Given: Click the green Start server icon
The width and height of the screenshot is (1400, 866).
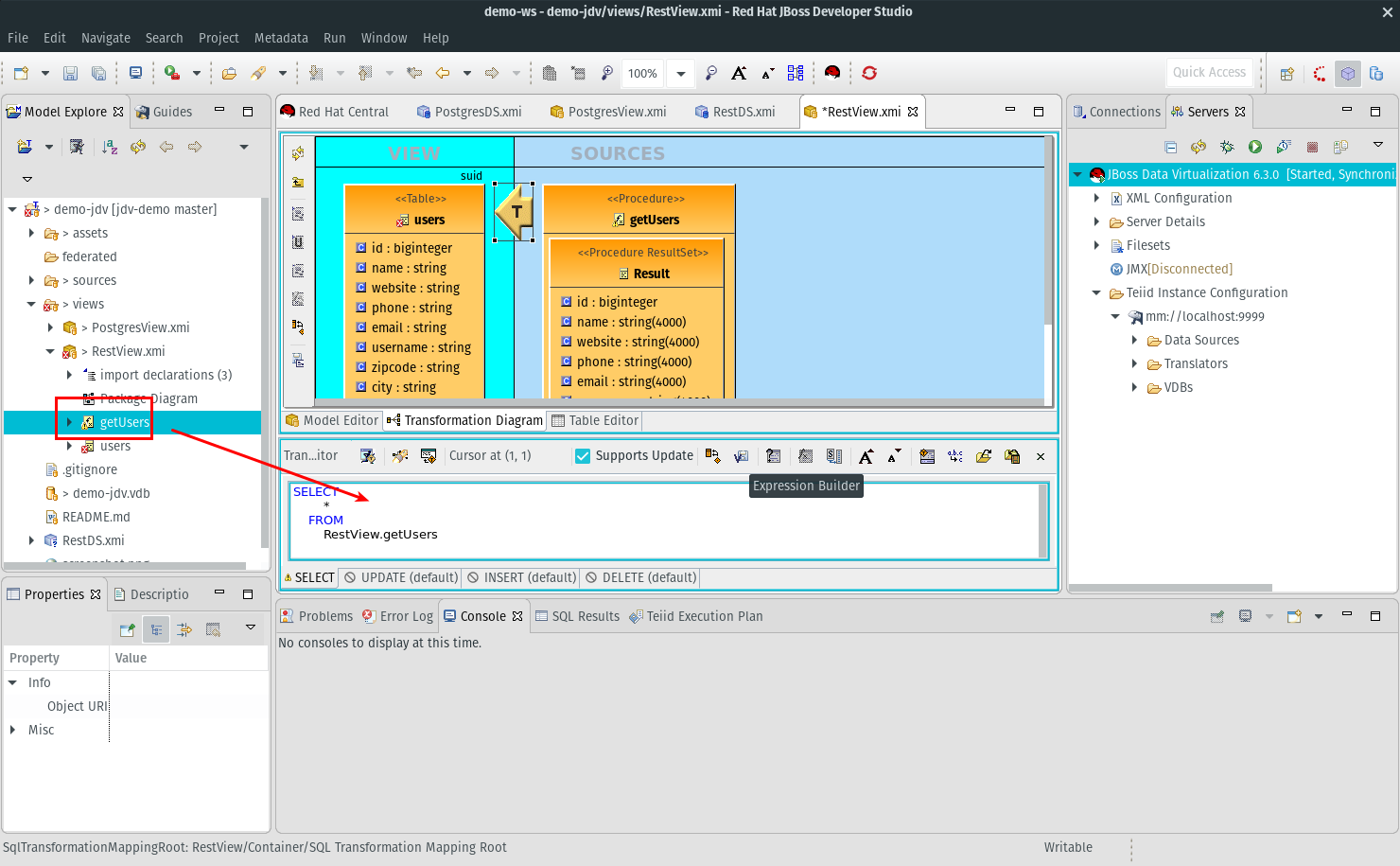Looking at the screenshot, I should 1255,147.
